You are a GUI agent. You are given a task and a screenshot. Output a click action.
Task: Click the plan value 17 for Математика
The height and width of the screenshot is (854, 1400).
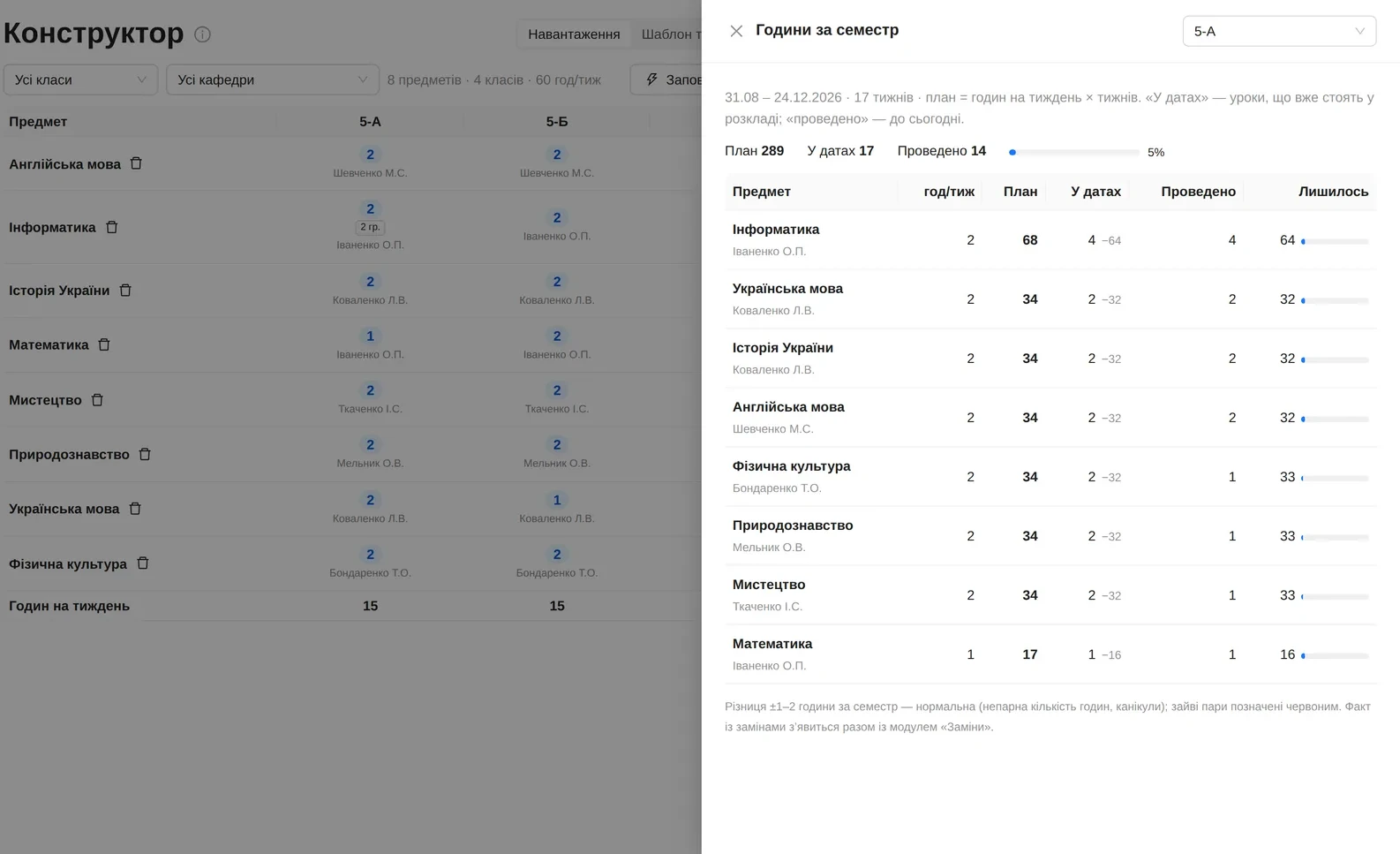tap(1029, 654)
